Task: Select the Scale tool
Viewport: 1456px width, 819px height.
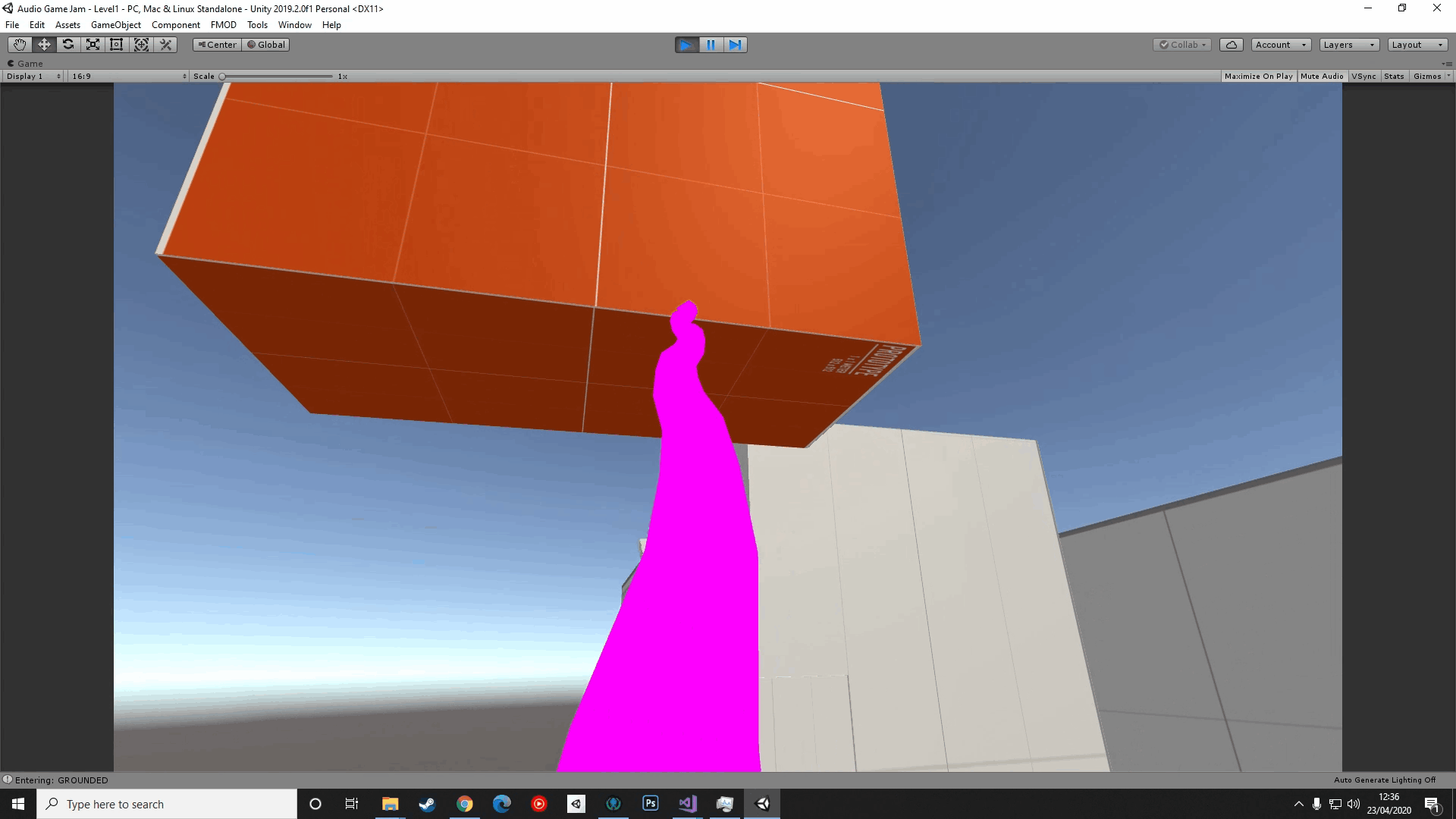Action: [93, 45]
